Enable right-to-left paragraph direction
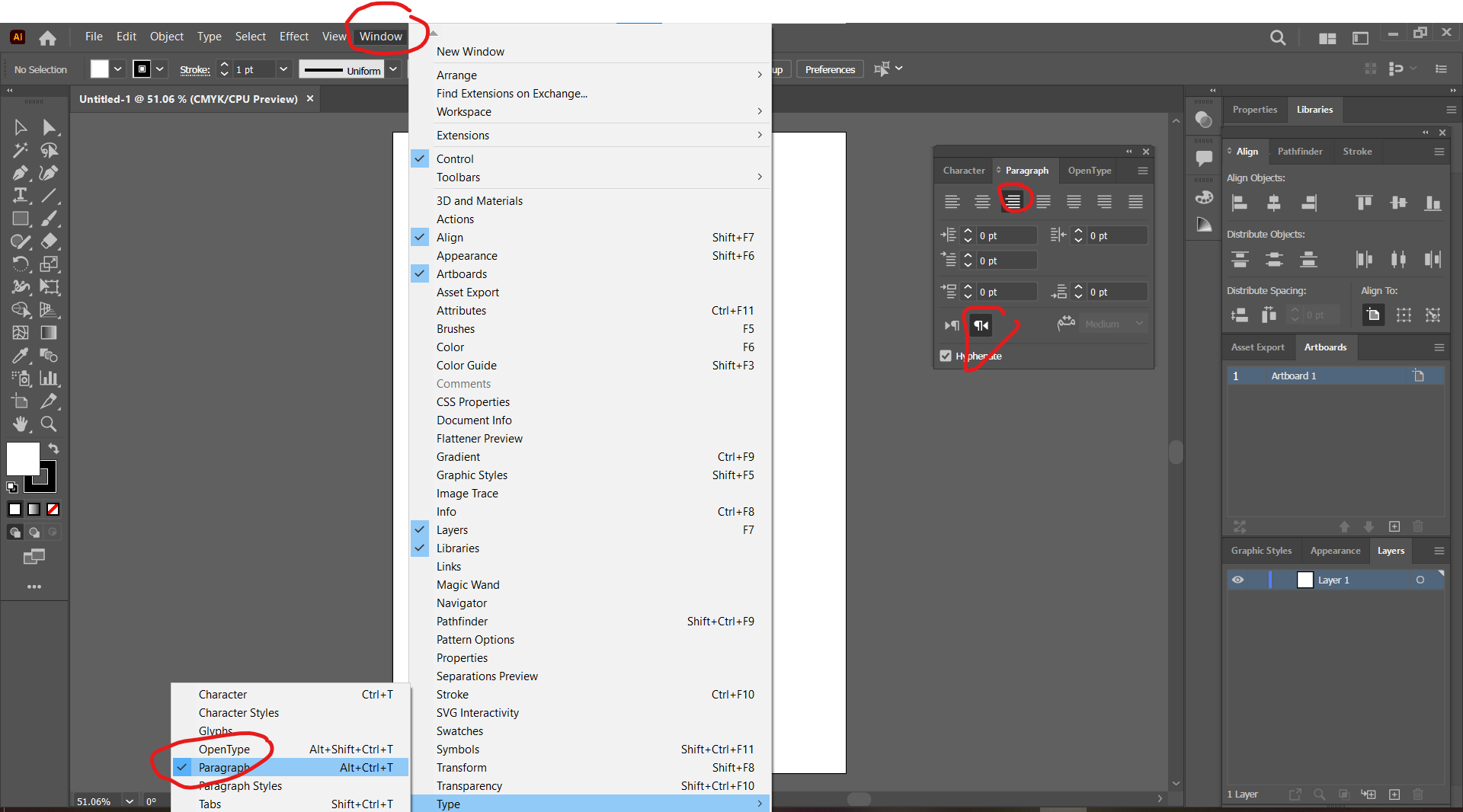The height and width of the screenshot is (812, 1463). [x=981, y=325]
